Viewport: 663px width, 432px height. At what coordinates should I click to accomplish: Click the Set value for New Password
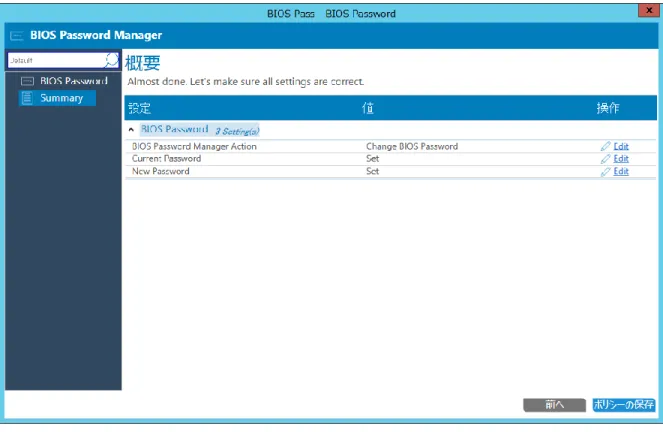click(373, 172)
